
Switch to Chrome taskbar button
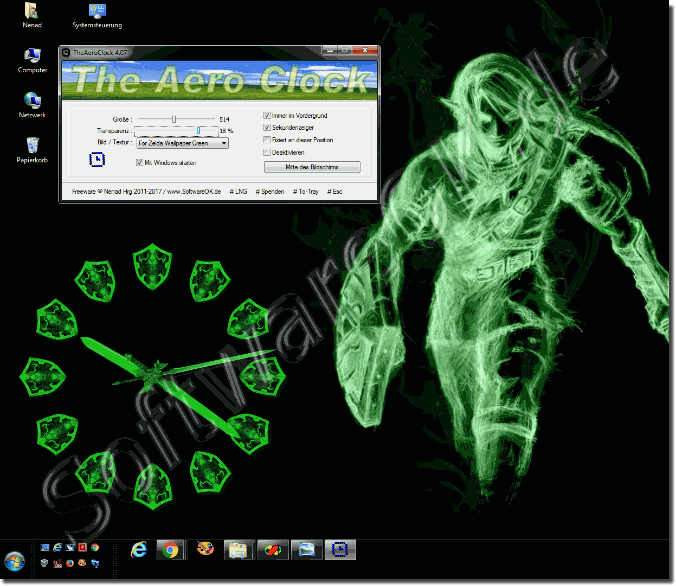(170, 550)
